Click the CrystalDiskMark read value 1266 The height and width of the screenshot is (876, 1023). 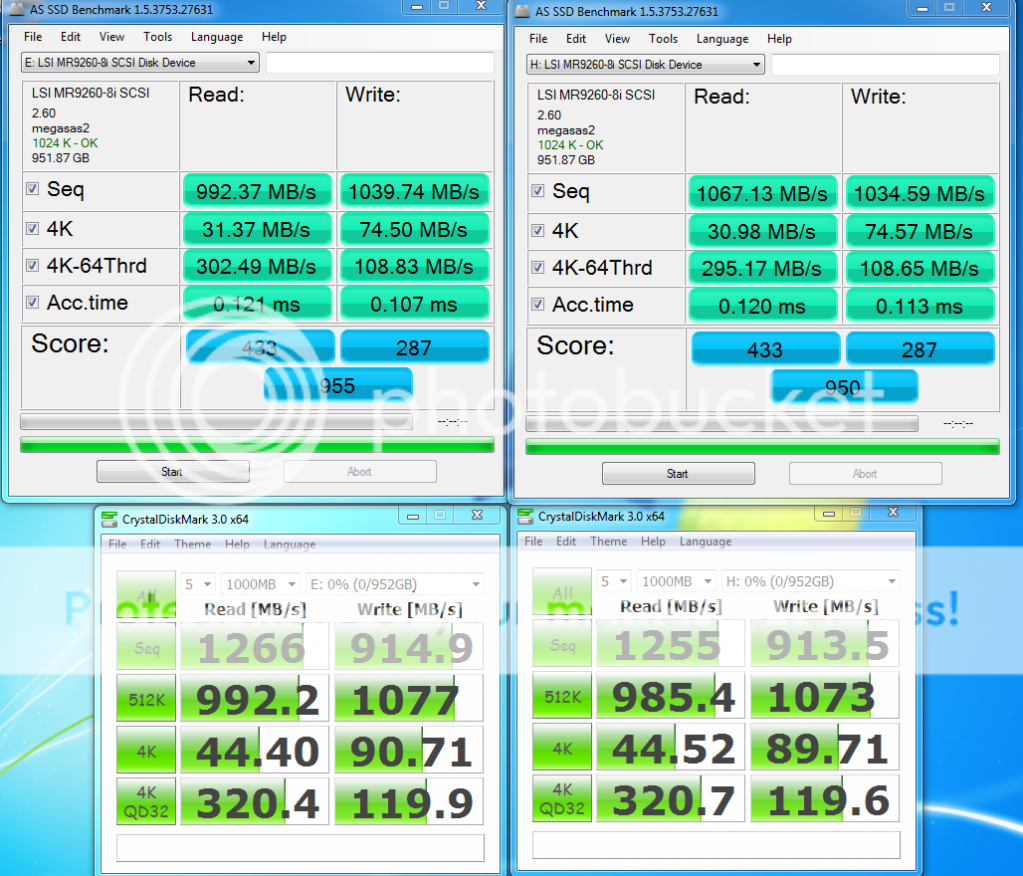click(253, 646)
